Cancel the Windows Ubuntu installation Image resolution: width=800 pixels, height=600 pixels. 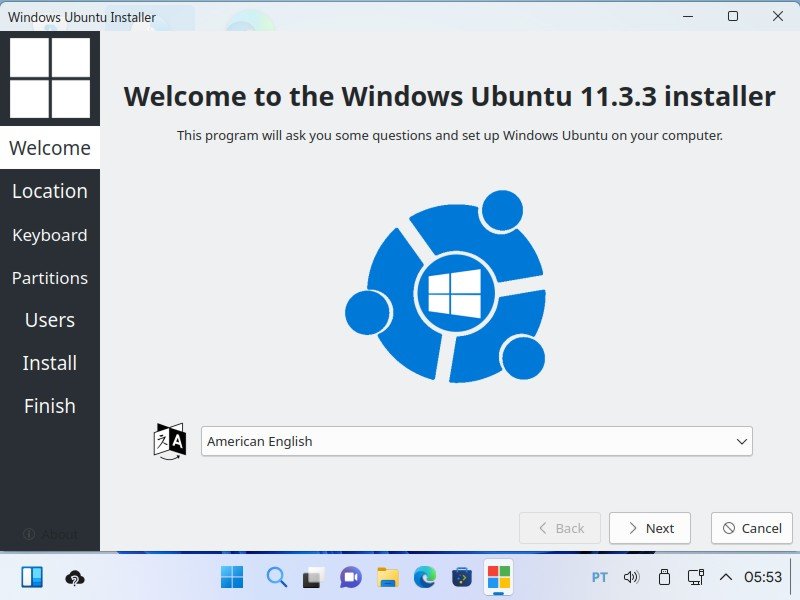pos(751,528)
